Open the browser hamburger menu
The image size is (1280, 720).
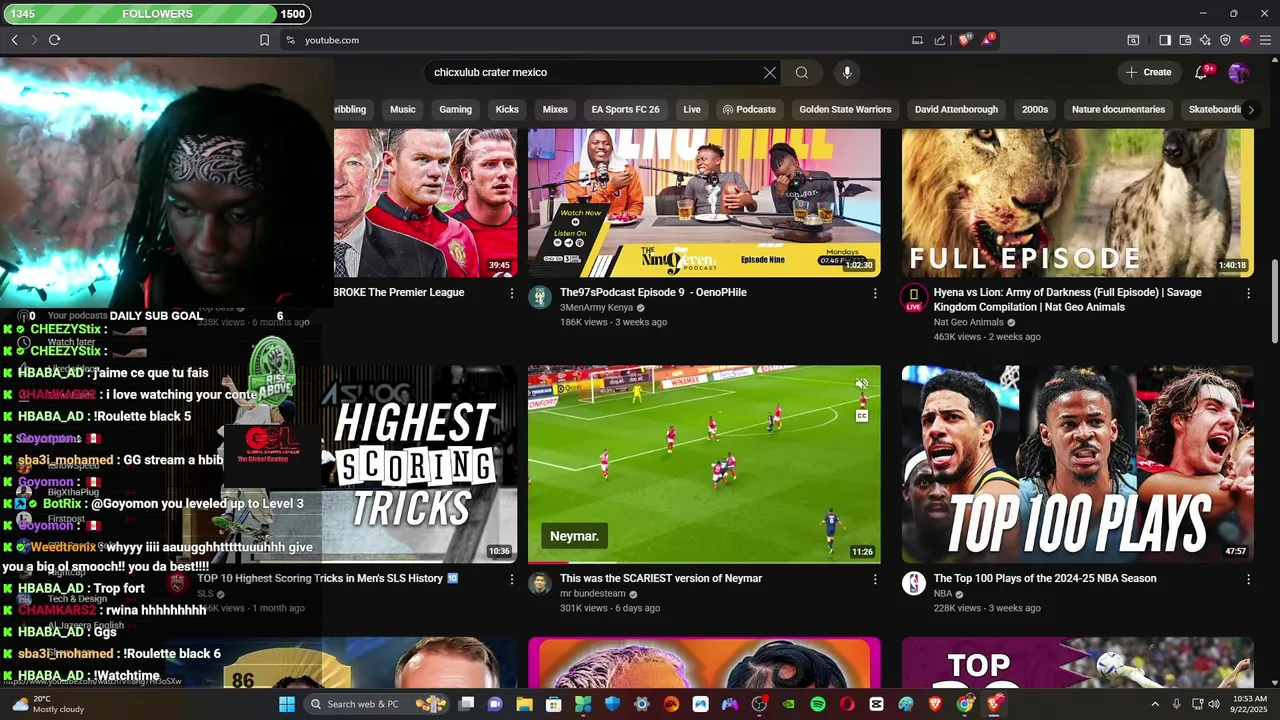coord(1265,40)
